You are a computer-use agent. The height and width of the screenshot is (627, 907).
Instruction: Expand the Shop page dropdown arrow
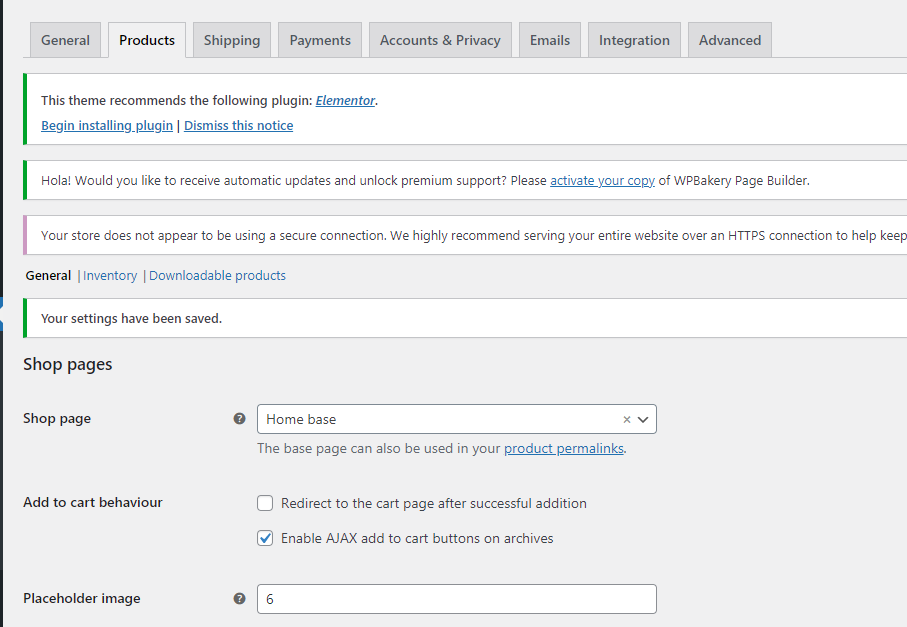coord(643,420)
